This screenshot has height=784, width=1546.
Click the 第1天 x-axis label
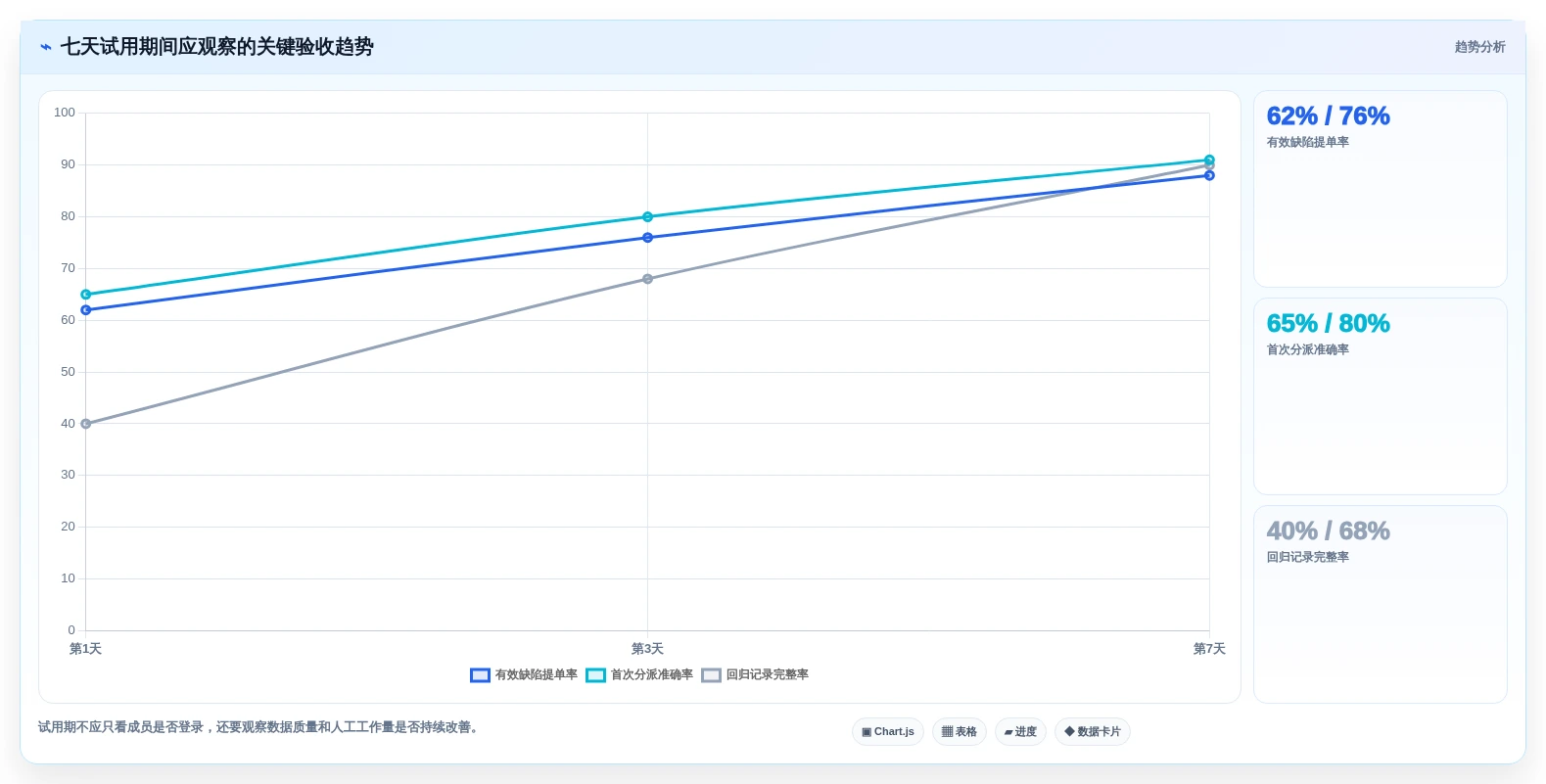(x=85, y=649)
